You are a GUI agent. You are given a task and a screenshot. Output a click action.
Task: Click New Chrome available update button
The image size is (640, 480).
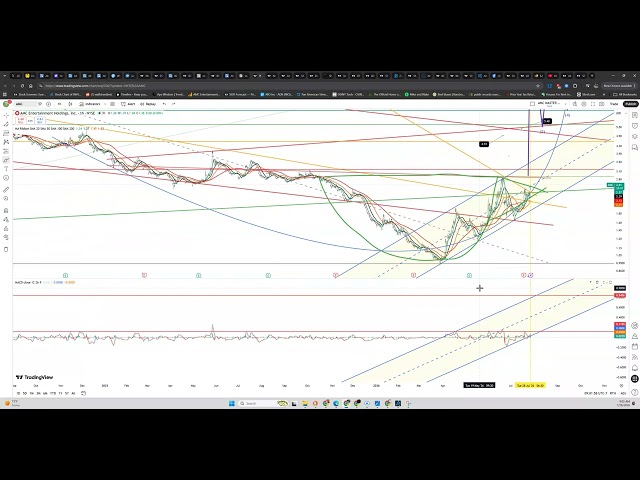pos(619,86)
